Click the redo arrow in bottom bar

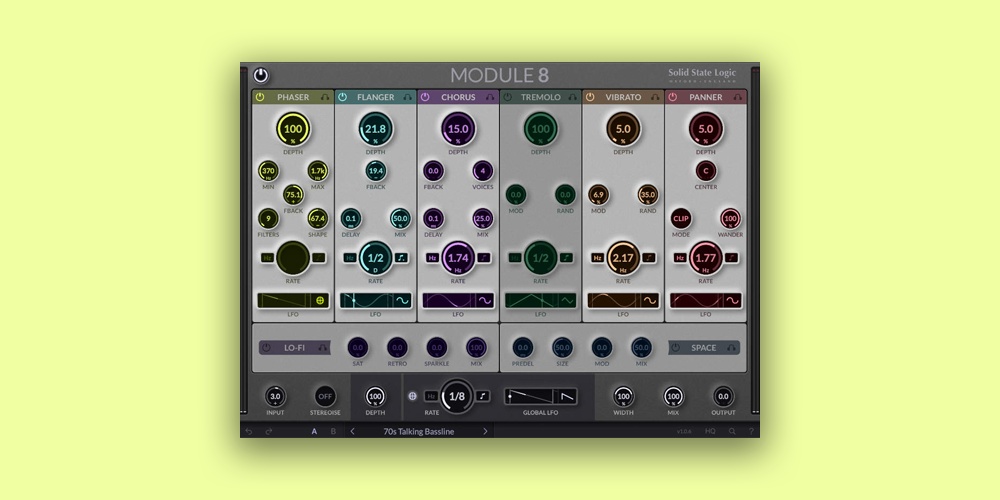pos(268,432)
